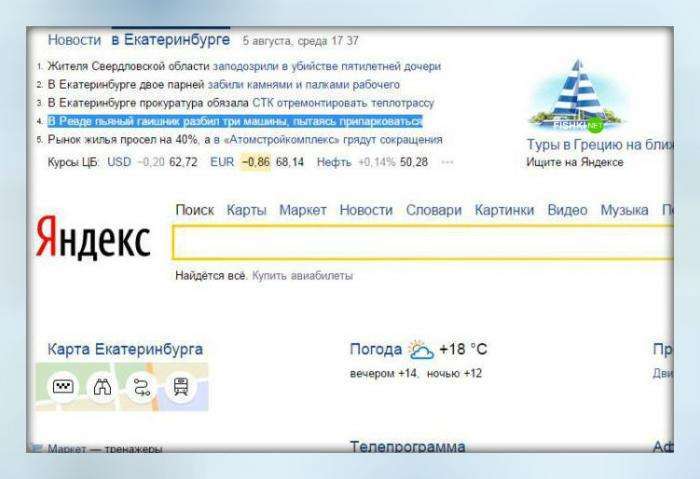Click Ищите на Яндексе text

click(575, 162)
